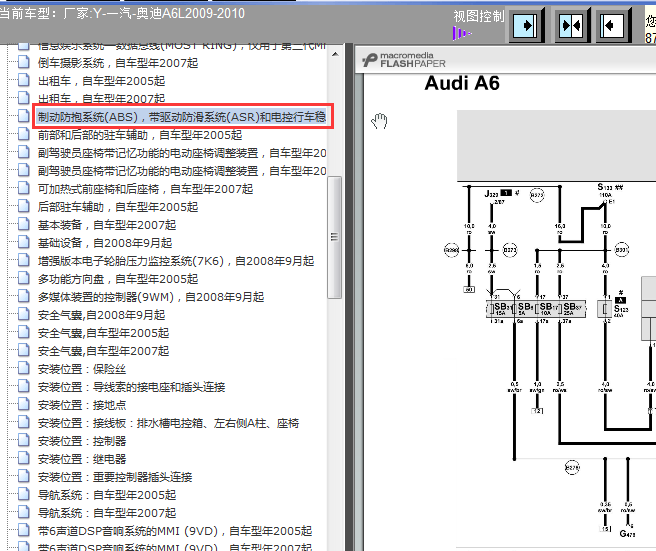Open 带6声道DSP音响系统的MMI (9VD)，自车型年2005起
656x551 pixels.
[175, 531]
